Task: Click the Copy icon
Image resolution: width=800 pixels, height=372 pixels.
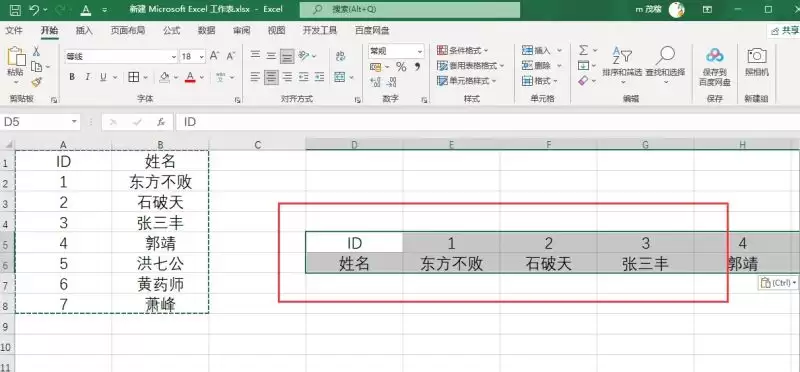Action: coord(36,66)
